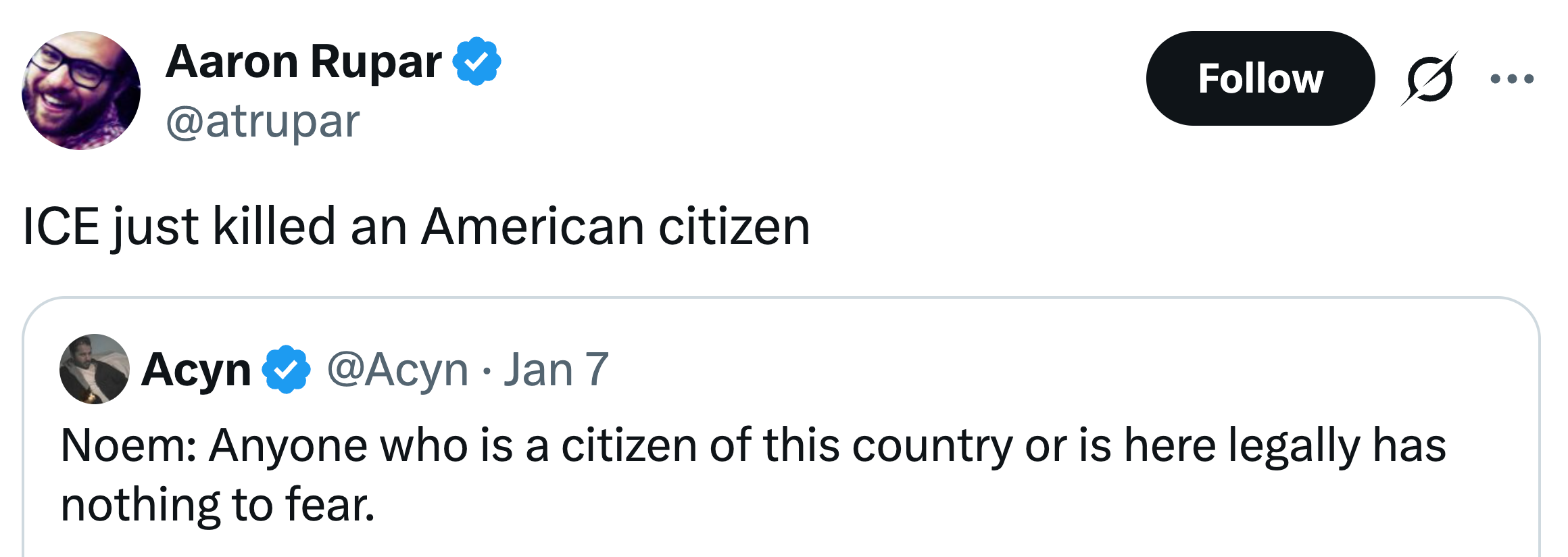Click the Aaron Rupar display name
This screenshot has width=1568, height=557.
pyautogui.click(x=303, y=62)
